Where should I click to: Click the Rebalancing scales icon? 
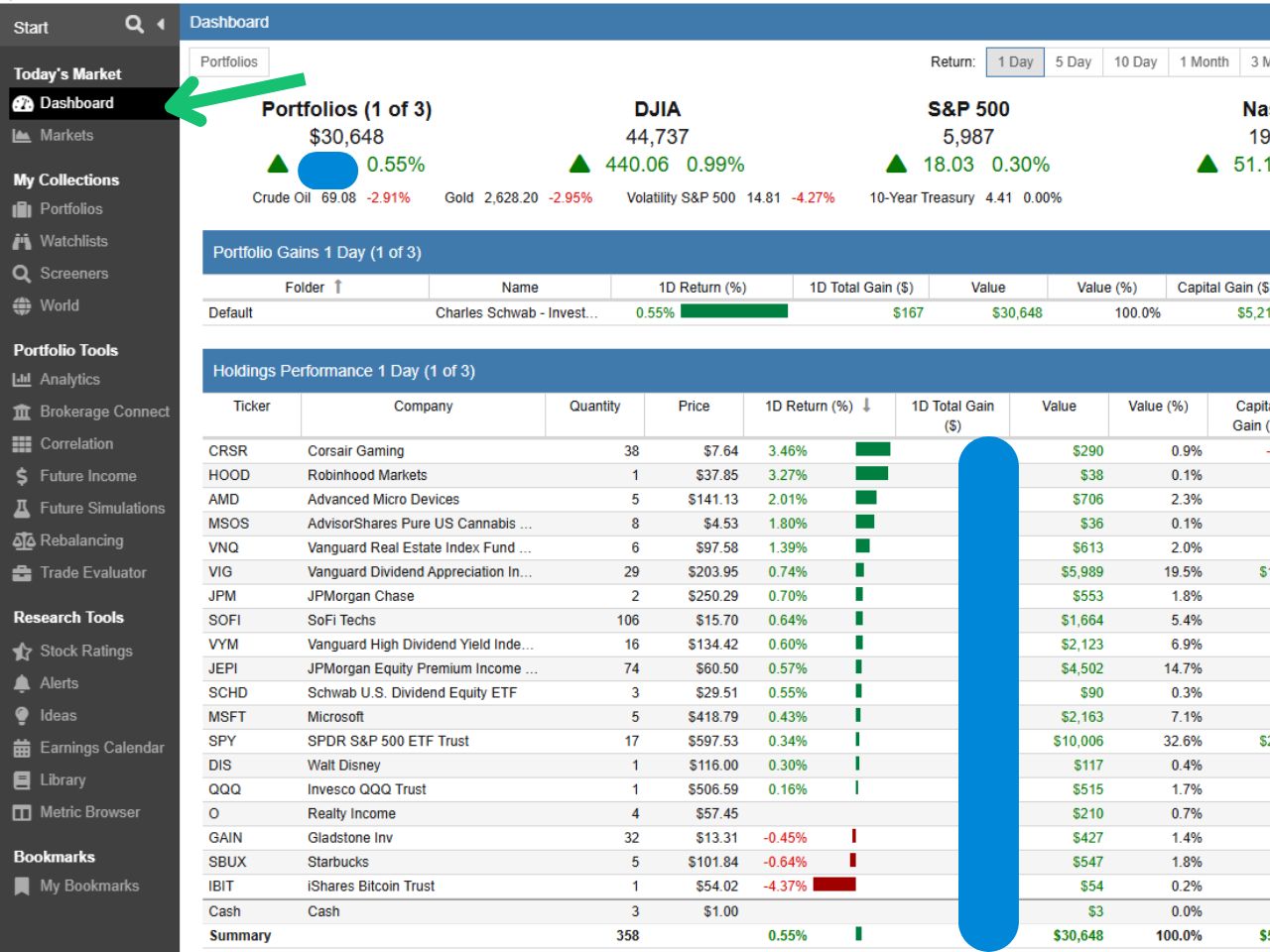[24, 540]
